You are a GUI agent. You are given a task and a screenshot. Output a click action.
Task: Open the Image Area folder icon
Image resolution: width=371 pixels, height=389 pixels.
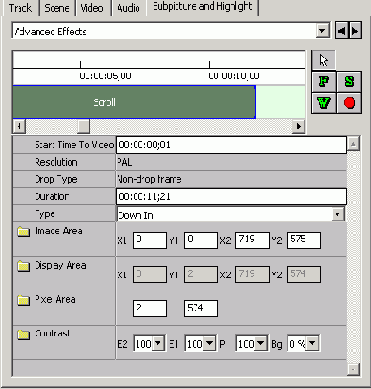tap(24, 231)
